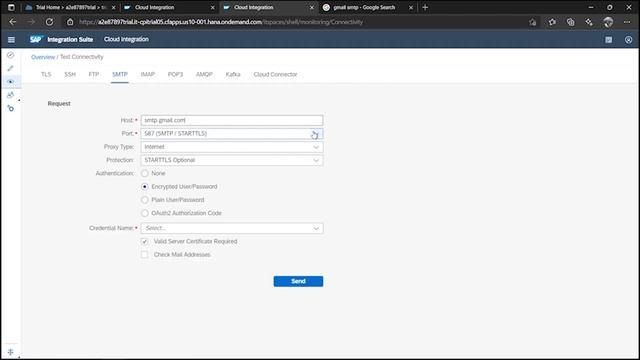Screen dimensions: 640x360
Task: Toggle Valid Server Certificate Required checkbox
Action: 144,242
